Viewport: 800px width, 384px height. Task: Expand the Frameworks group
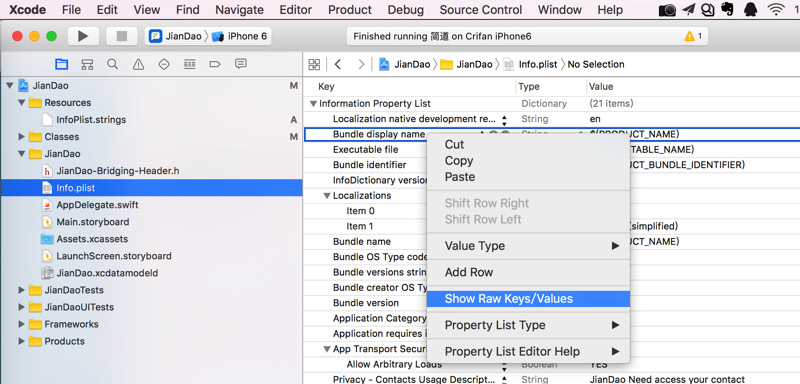pos(21,324)
